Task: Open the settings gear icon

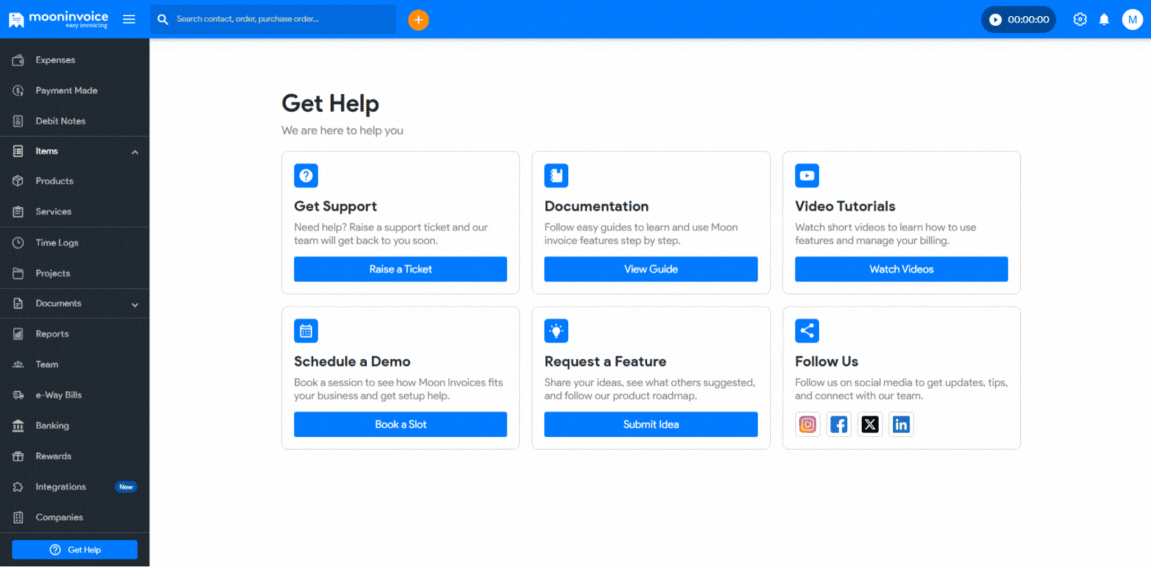Action: click(1079, 19)
